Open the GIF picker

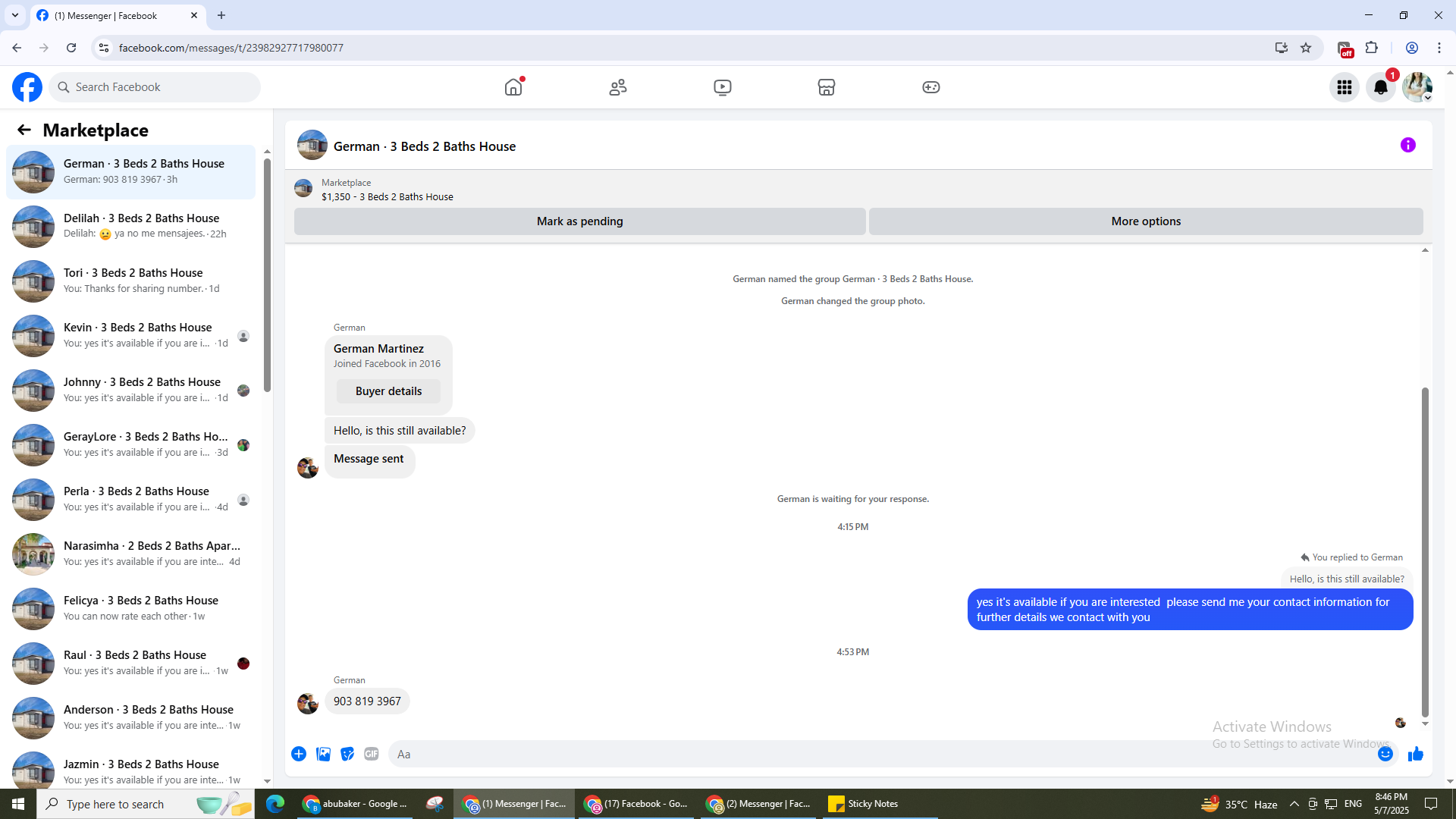(x=372, y=754)
